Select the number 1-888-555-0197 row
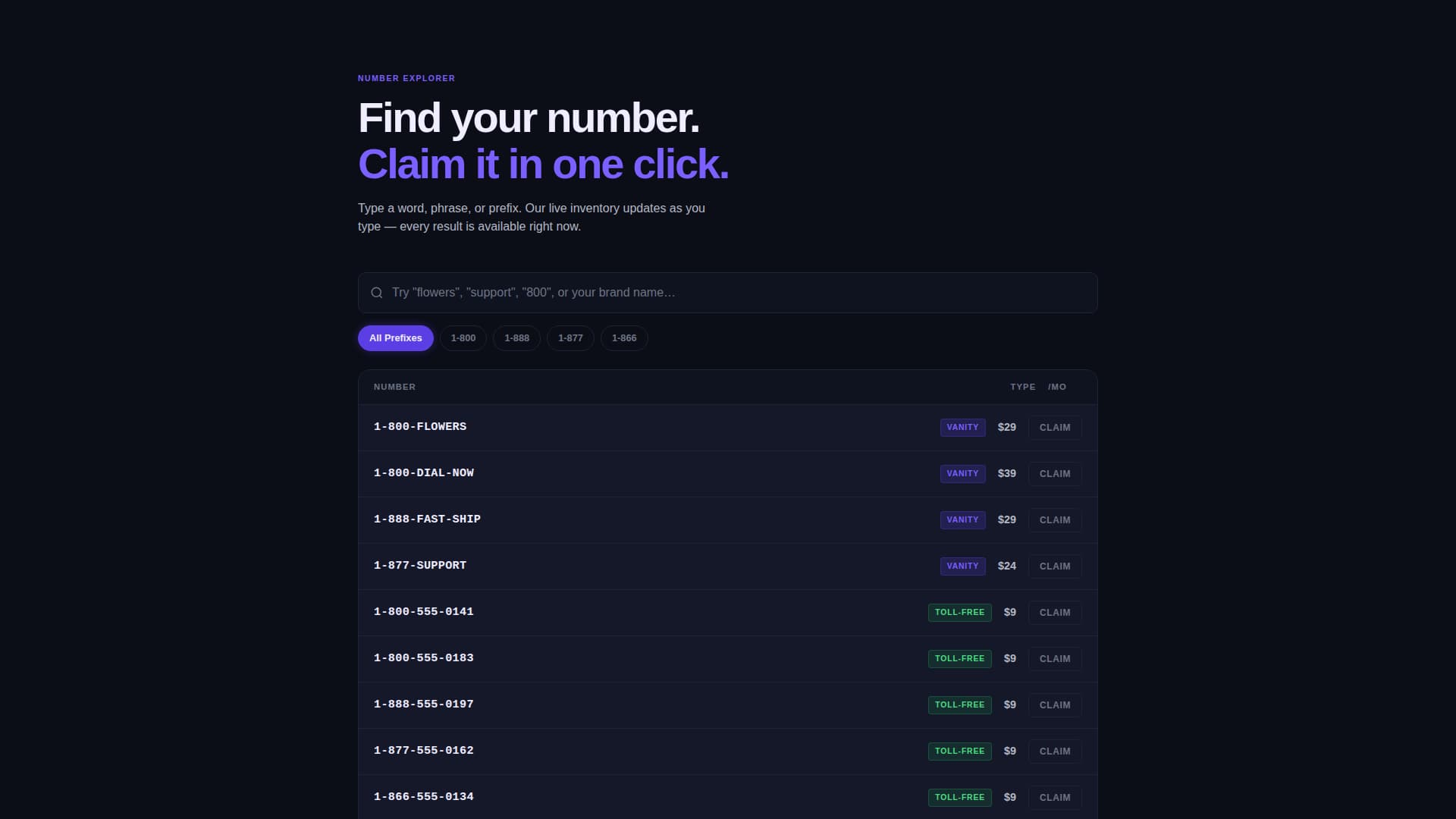1456x819 pixels. pyautogui.click(x=424, y=704)
